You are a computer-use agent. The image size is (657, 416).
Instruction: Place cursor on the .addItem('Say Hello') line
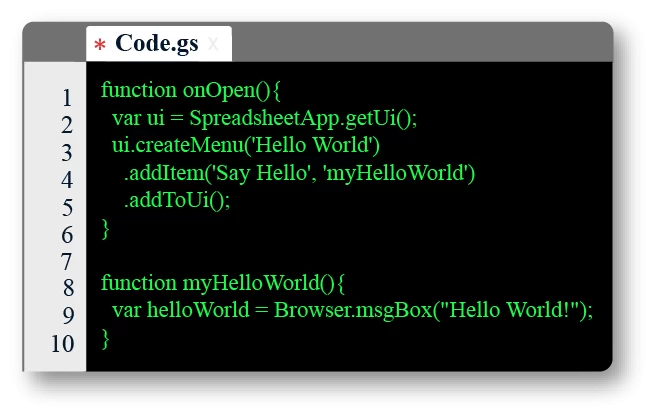[x=299, y=173]
